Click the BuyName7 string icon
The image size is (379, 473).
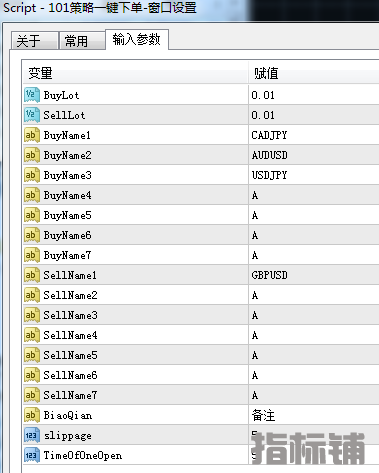32,255
